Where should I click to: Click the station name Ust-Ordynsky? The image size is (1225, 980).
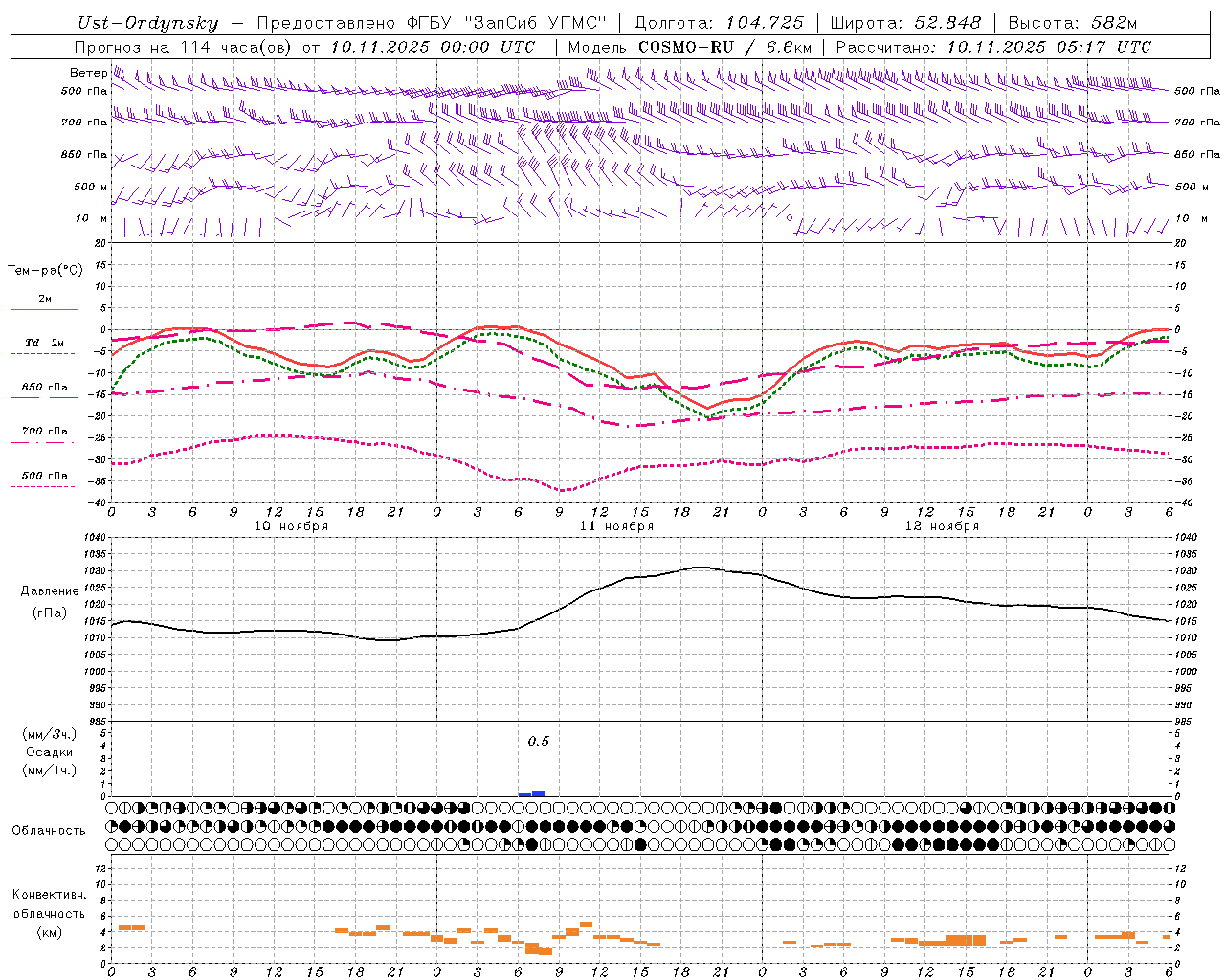[148, 23]
